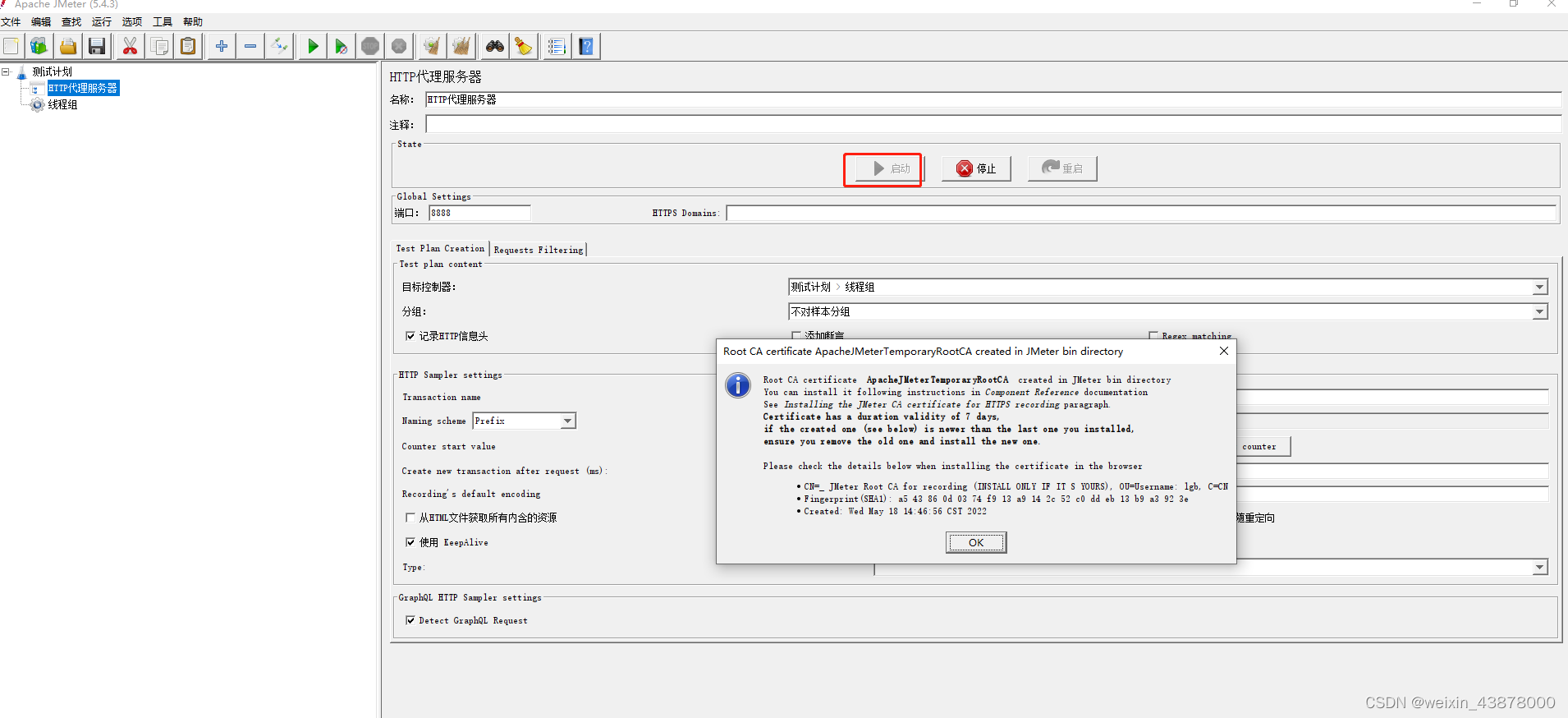Click the Fingerprint(SHA1) line in dialog
Image resolution: width=1568 pixels, height=718 pixels.
coord(996,499)
